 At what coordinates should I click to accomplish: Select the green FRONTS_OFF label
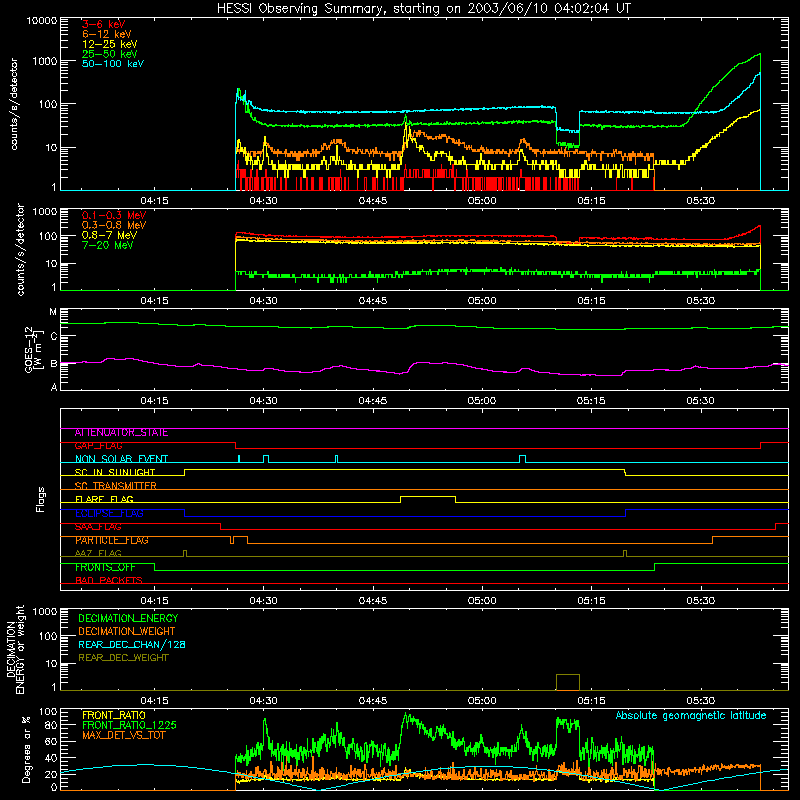[x=105, y=567]
